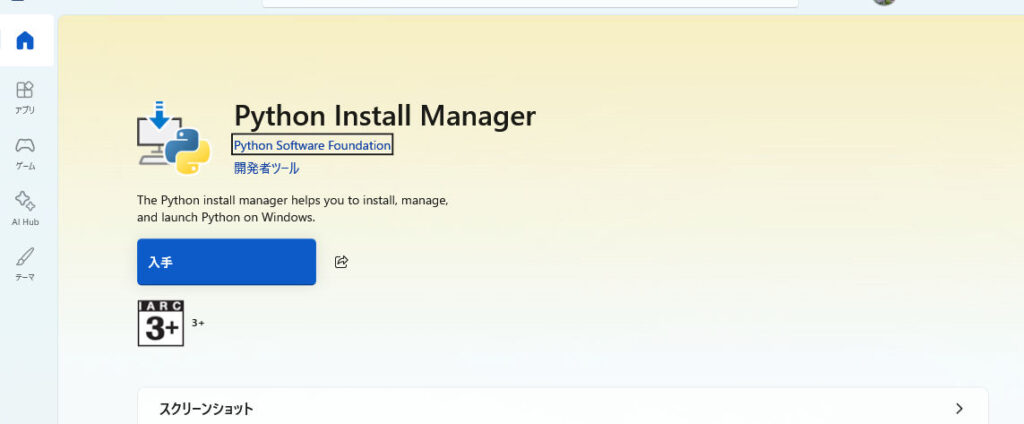Open the テーマ (Themes) section
This screenshot has width=1024, height=424.
coord(25,262)
